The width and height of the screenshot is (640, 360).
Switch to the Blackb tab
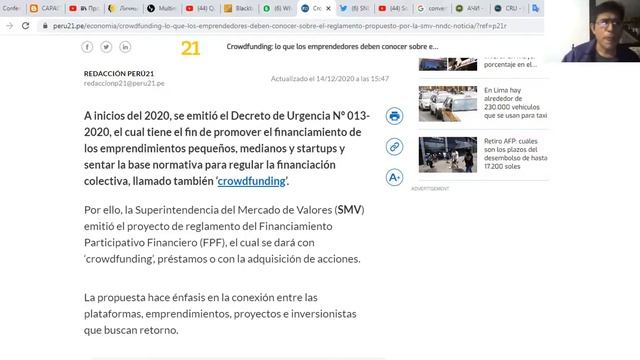(x=239, y=8)
